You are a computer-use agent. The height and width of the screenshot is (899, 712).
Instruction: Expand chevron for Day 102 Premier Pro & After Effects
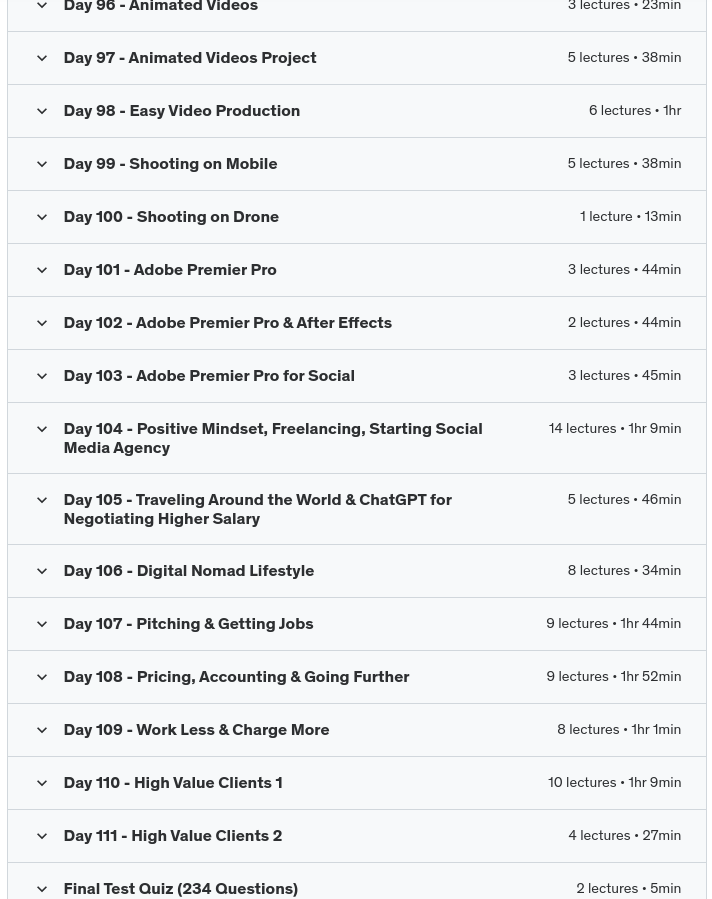[x=42, y=323]
